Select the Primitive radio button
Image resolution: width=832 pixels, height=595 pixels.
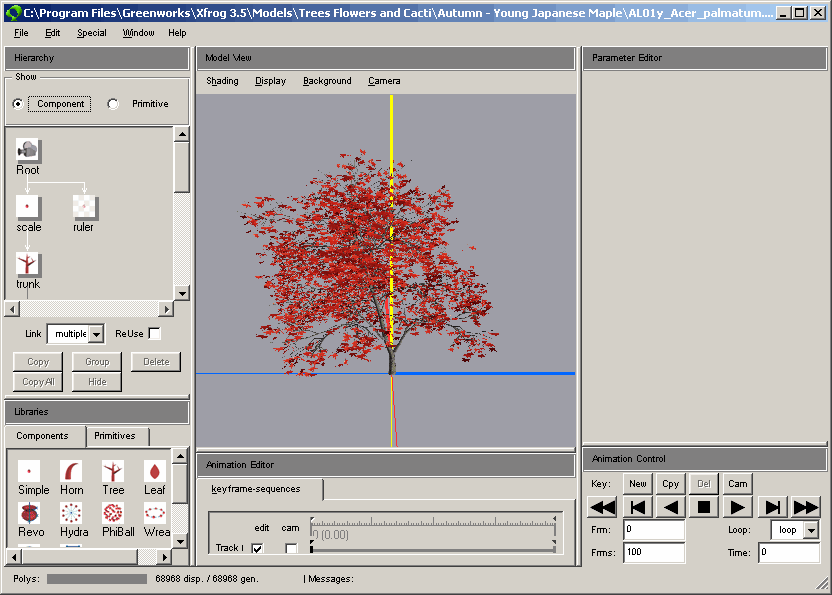(113, 104)
